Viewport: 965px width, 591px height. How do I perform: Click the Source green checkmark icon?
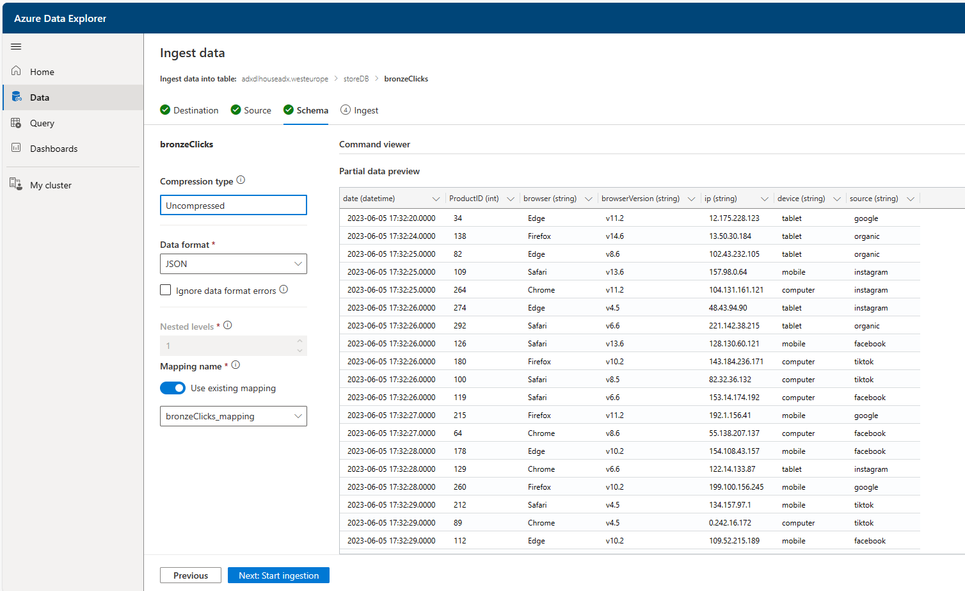tap(236, 110)
